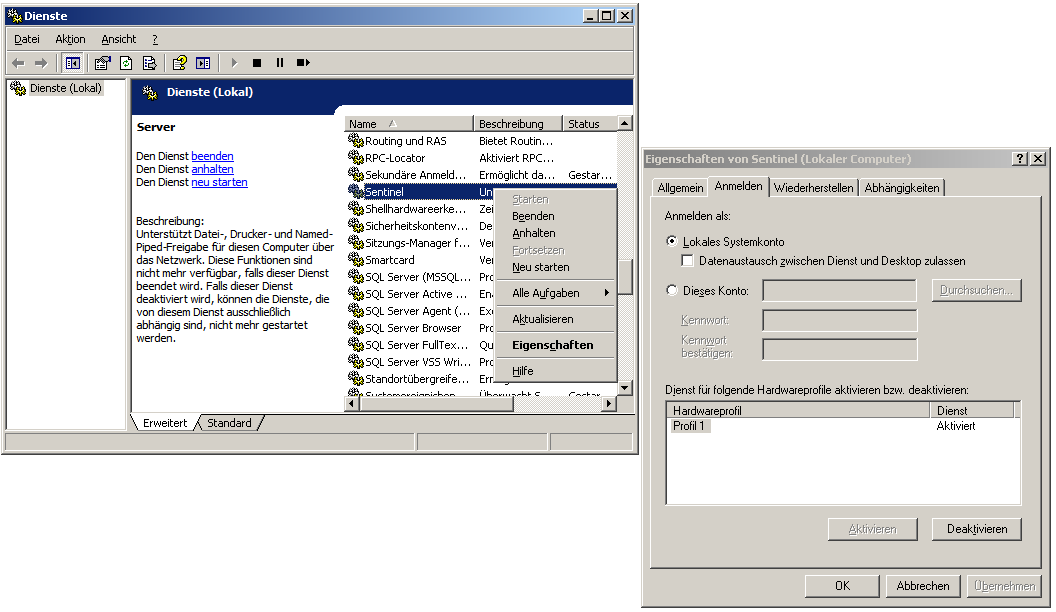Screen dimensions: 1056x612
Task: Pause the service with the pause icon
Action: pyautogui.click(x=279, y=63)
